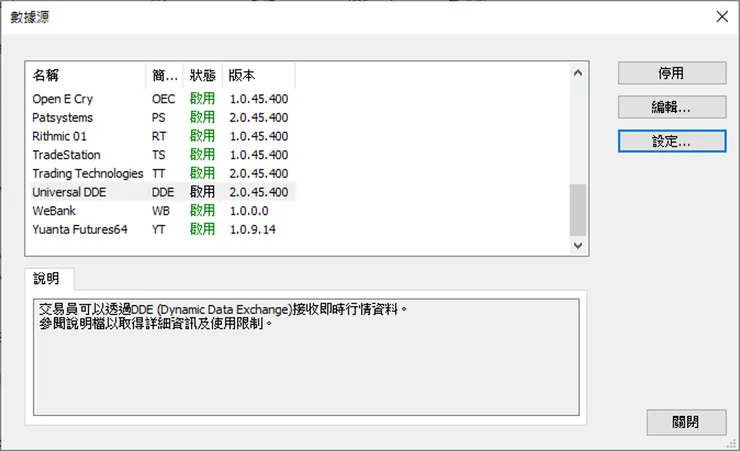Viewport: 740px width, 451px height.
Task: Click version 1.0.0.0 of WeBank
Action: [249, 211]
